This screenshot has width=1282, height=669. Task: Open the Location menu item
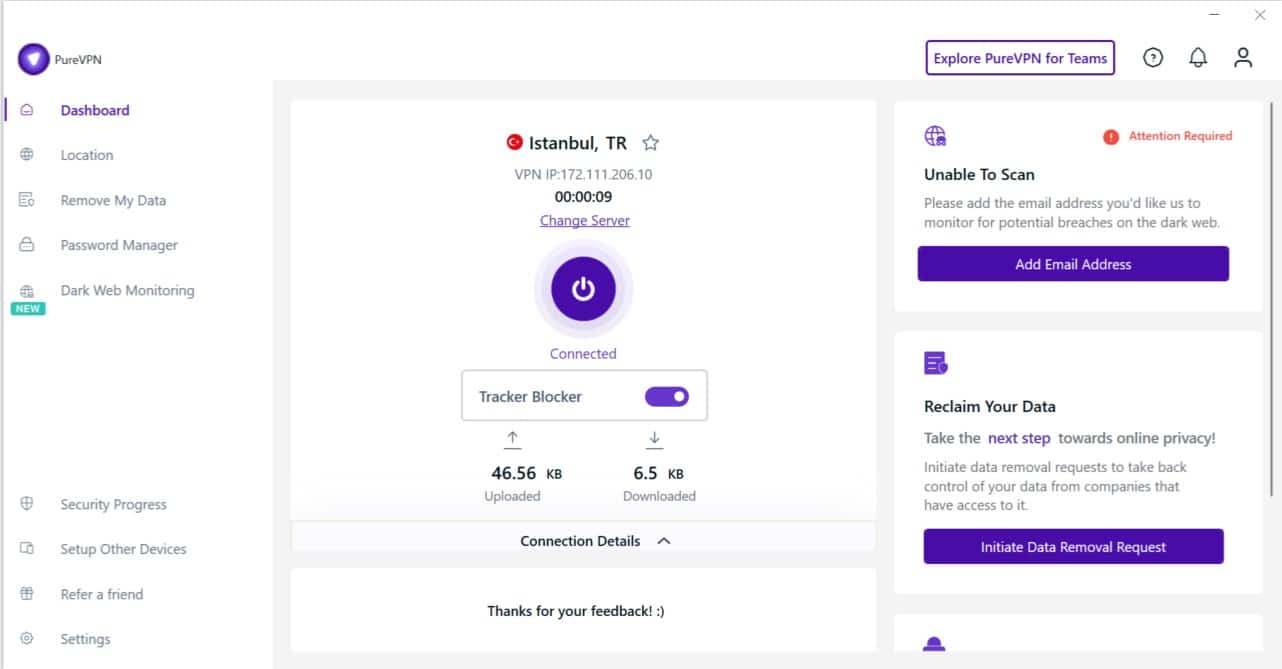[87, 155]
